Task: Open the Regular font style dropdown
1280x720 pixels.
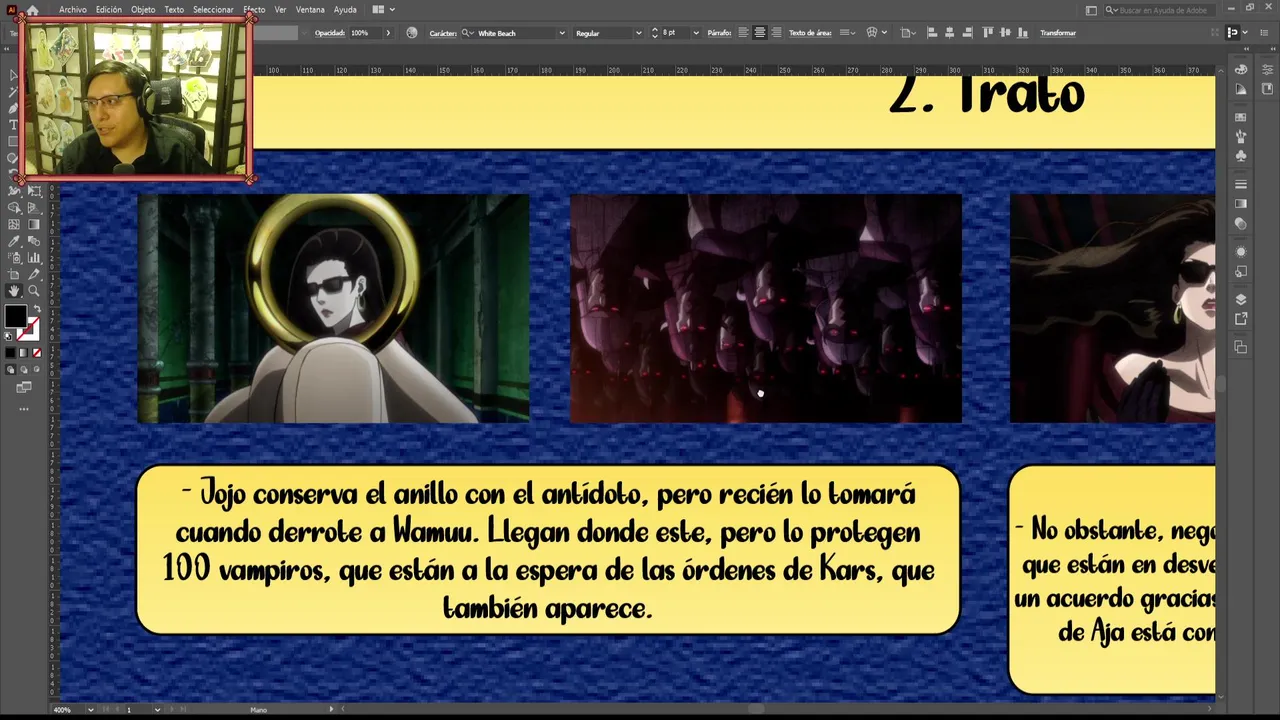Action: click(638, 33)
